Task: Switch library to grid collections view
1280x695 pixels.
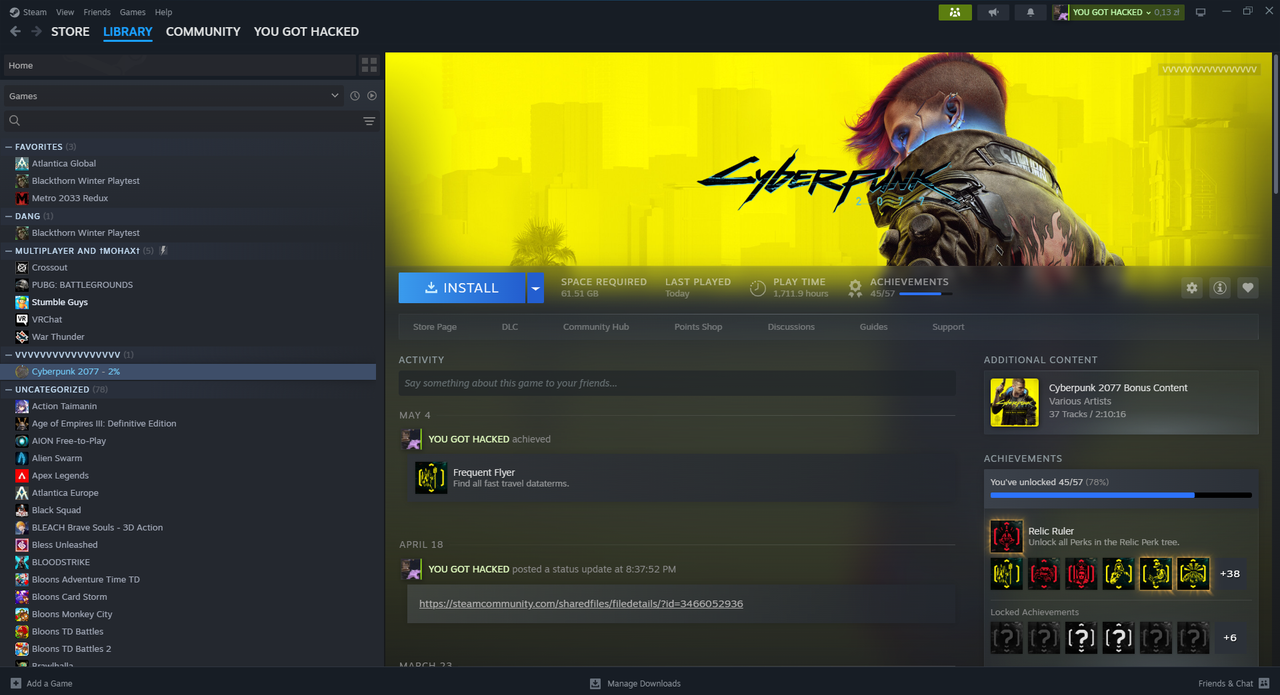Action: click(x=369, y=65)
